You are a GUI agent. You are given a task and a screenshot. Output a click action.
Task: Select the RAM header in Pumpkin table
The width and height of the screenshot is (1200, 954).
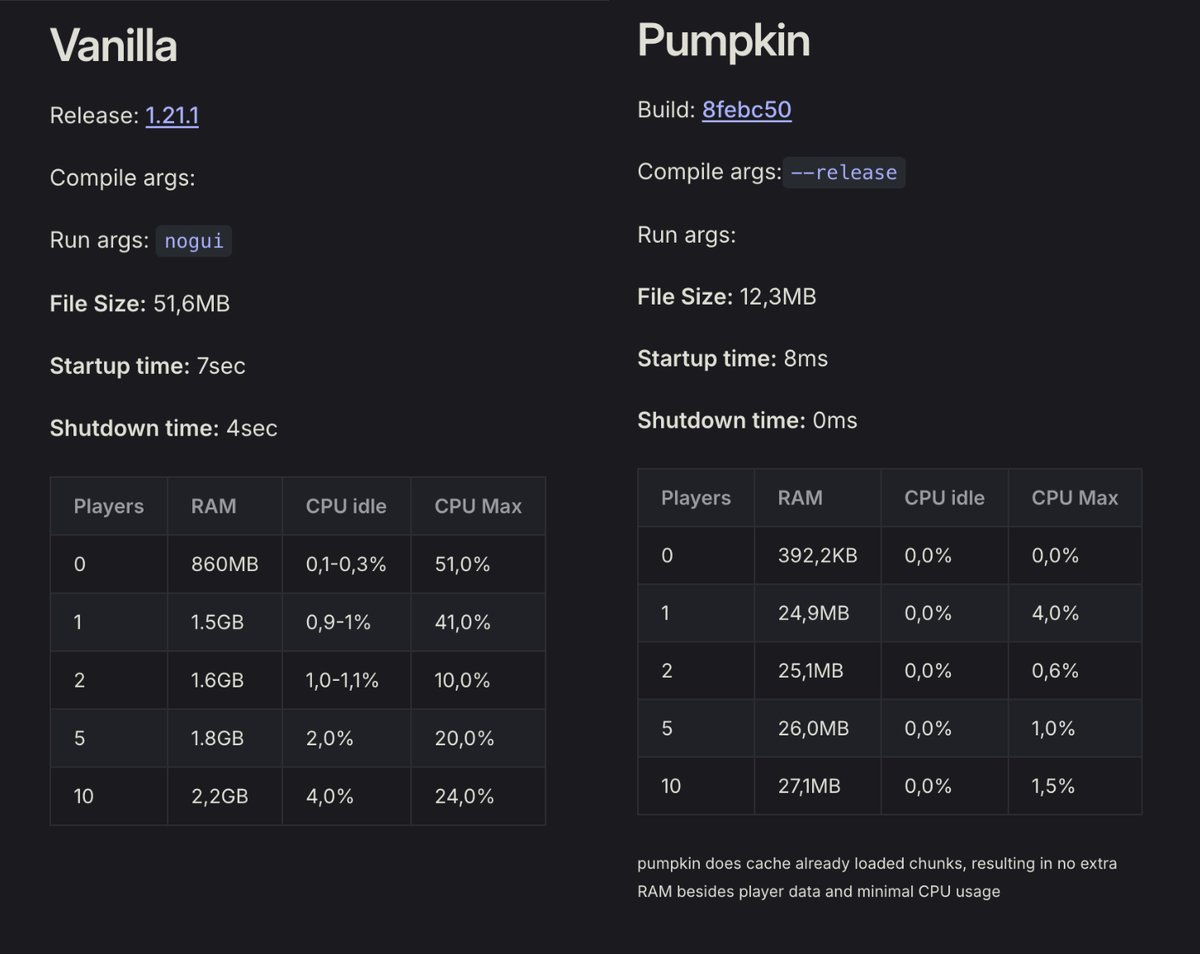pyautogui.click(x=800, y=498)
